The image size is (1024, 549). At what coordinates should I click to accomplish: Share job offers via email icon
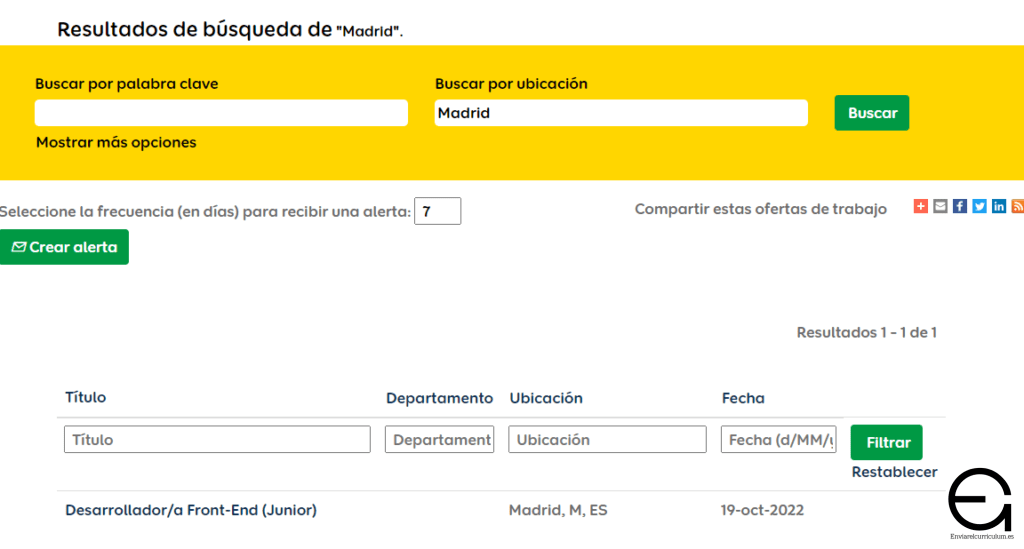(940, 206)
